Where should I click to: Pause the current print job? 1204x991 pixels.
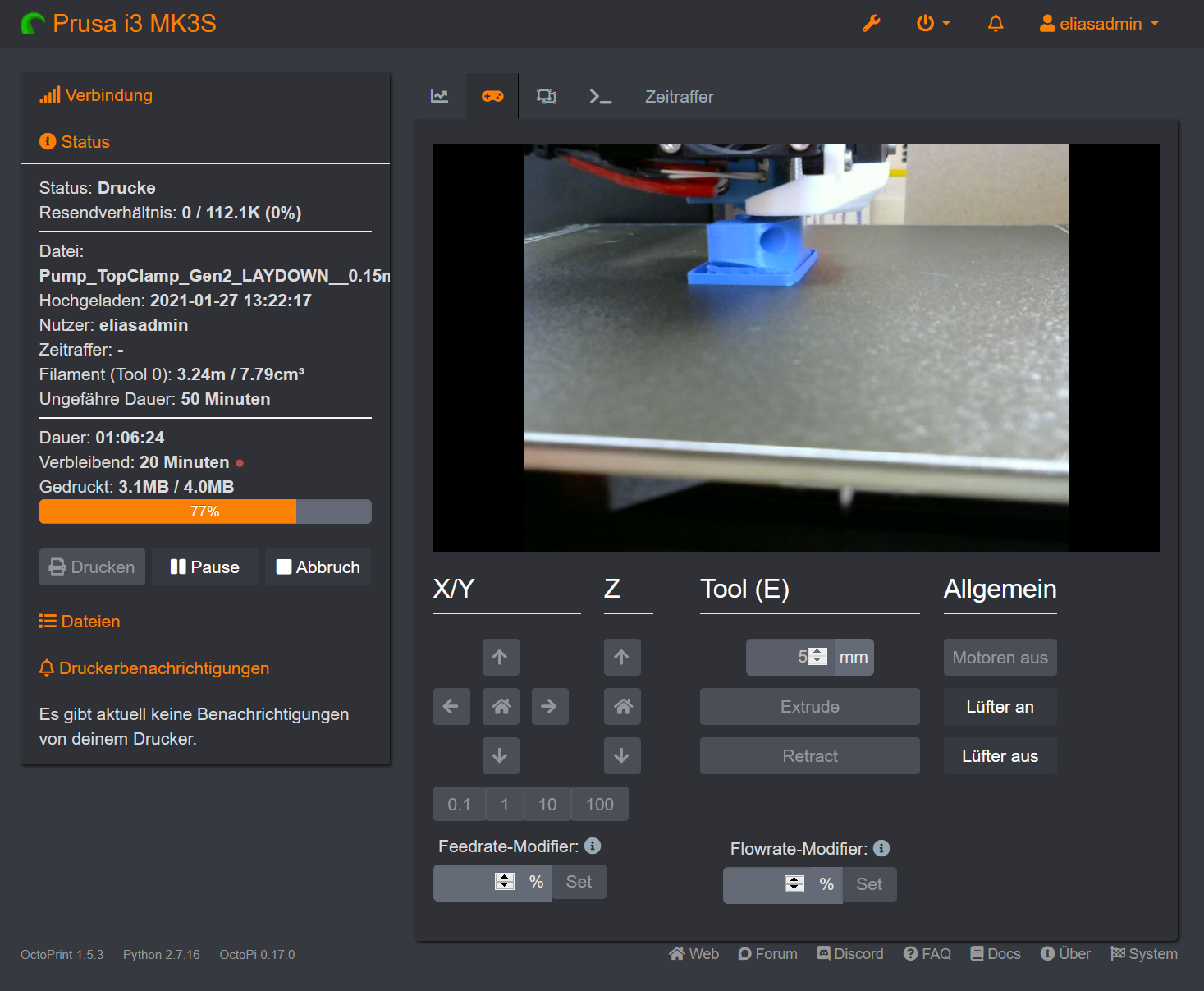coord(205,567)
